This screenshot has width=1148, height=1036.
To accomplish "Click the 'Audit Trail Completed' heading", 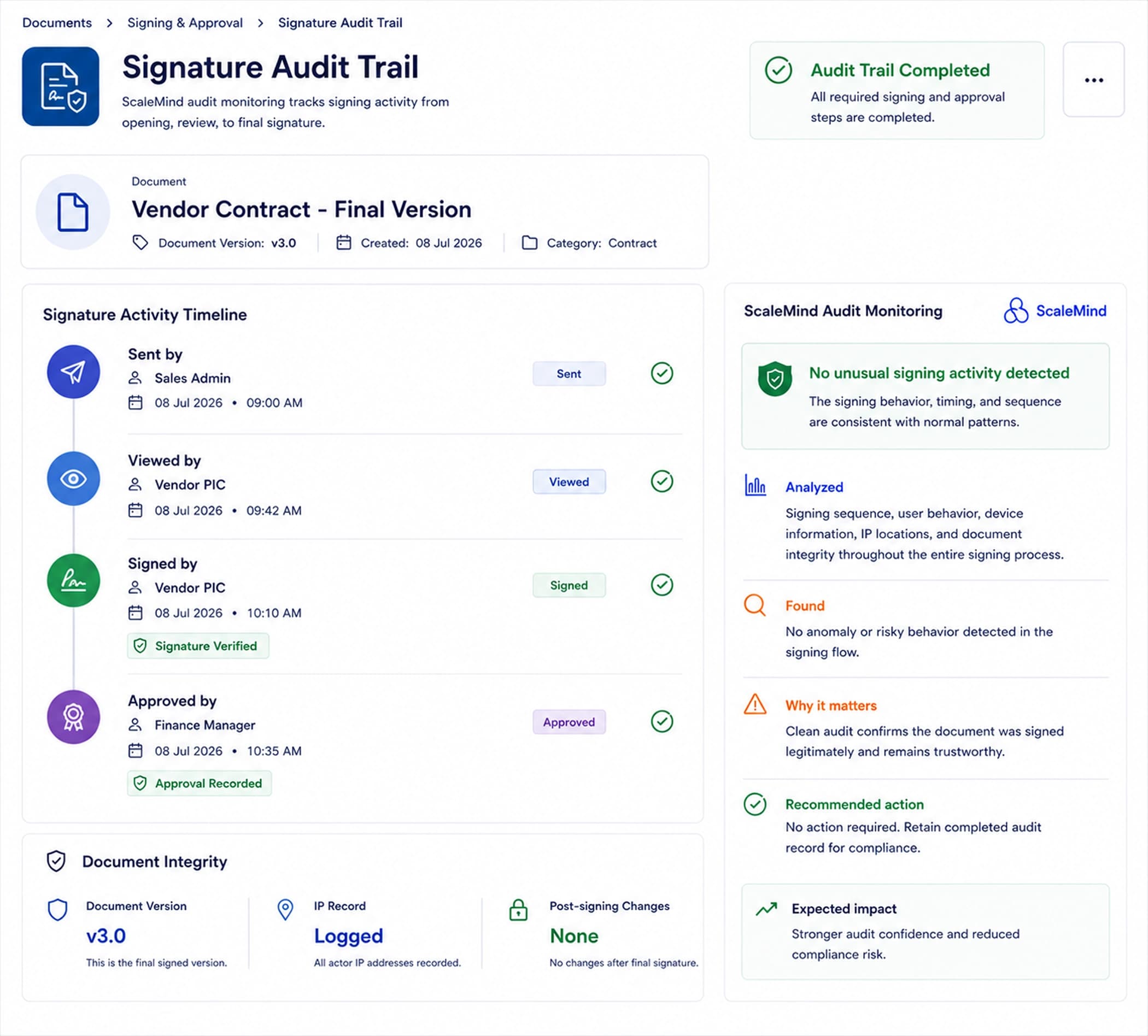I will pos(900,70).
